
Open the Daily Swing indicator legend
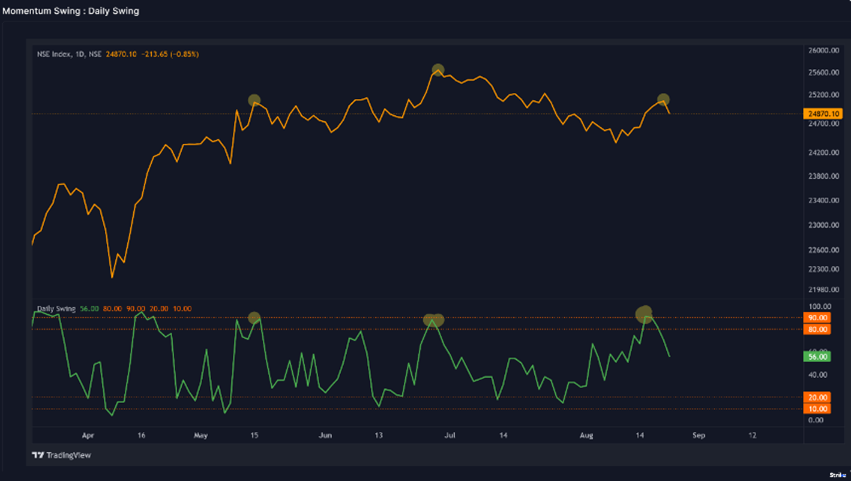coord(55,310)
